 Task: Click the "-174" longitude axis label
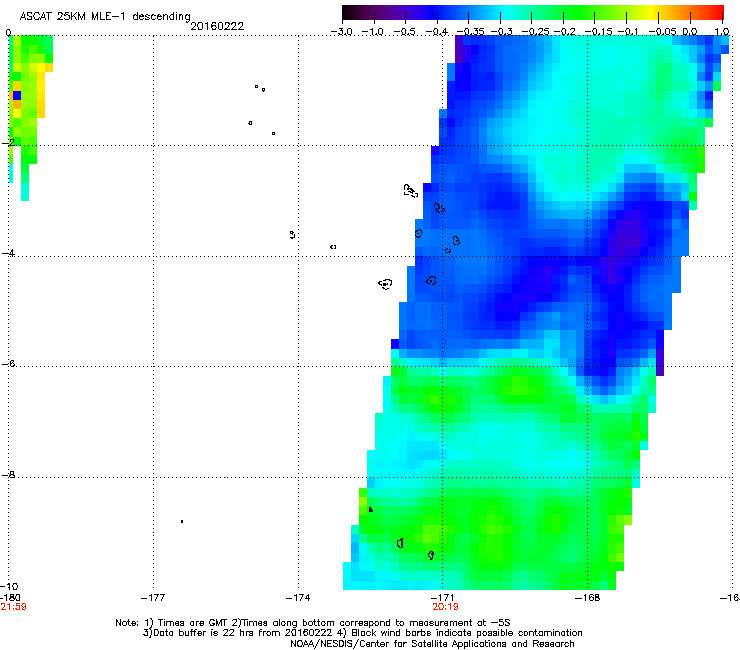(x=298, y=598)
